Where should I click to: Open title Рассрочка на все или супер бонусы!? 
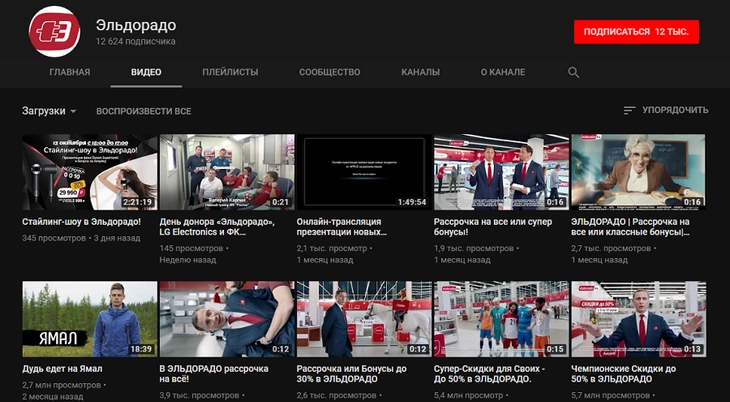[493, 227]
